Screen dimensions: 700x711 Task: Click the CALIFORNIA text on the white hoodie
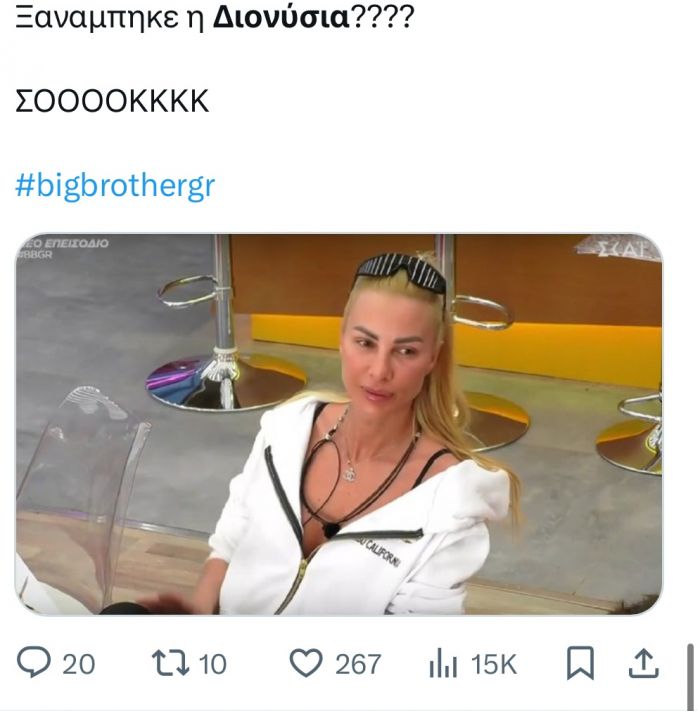click(x=382, y=553)
